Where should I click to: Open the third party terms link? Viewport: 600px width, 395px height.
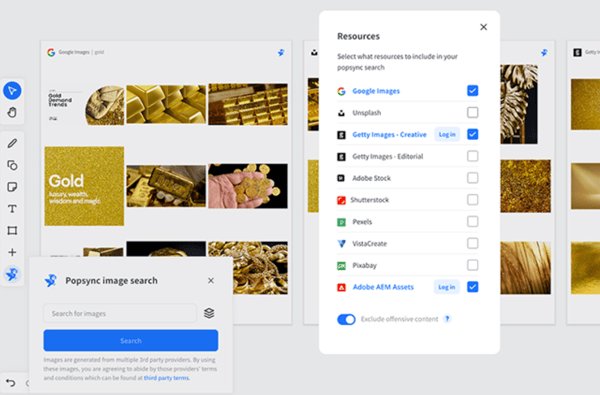[166, 378]
